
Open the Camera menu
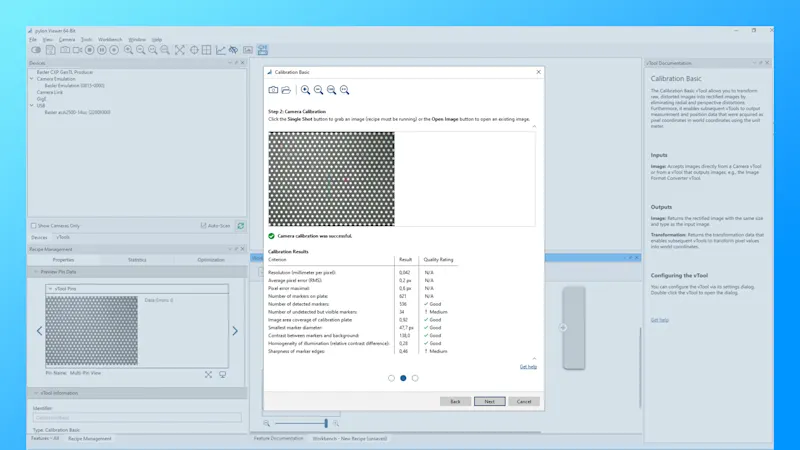tap(67, 39)
